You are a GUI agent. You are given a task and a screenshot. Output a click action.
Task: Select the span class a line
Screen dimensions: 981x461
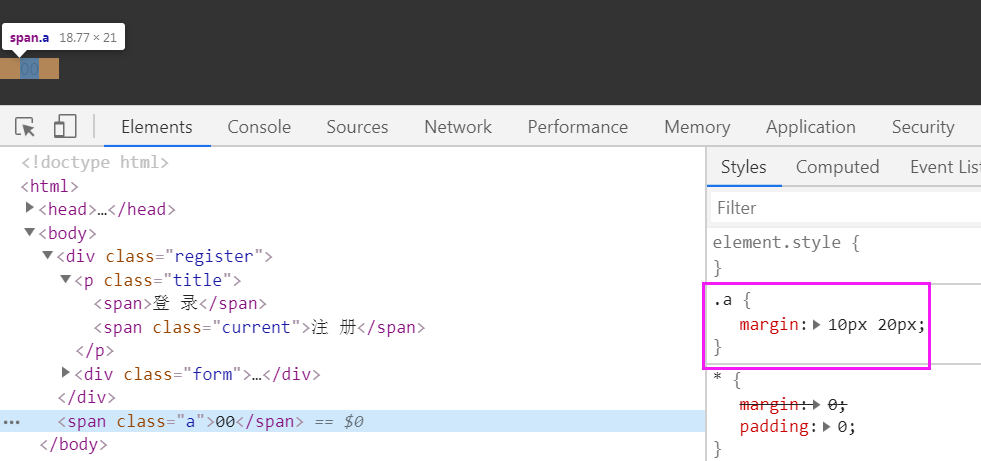(210, 422)
